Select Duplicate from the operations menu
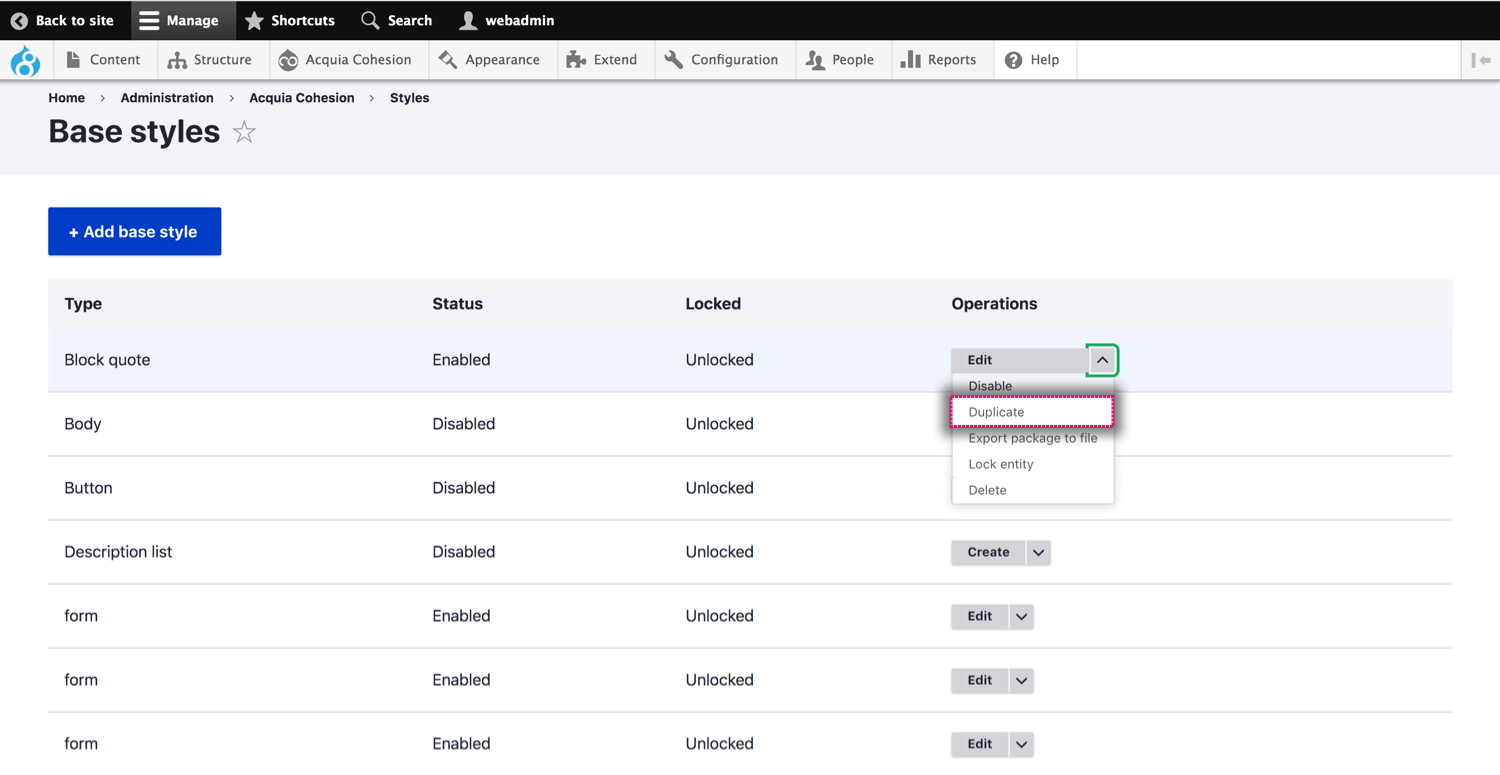This screenshot has height=775, width=1500. 1032,412
